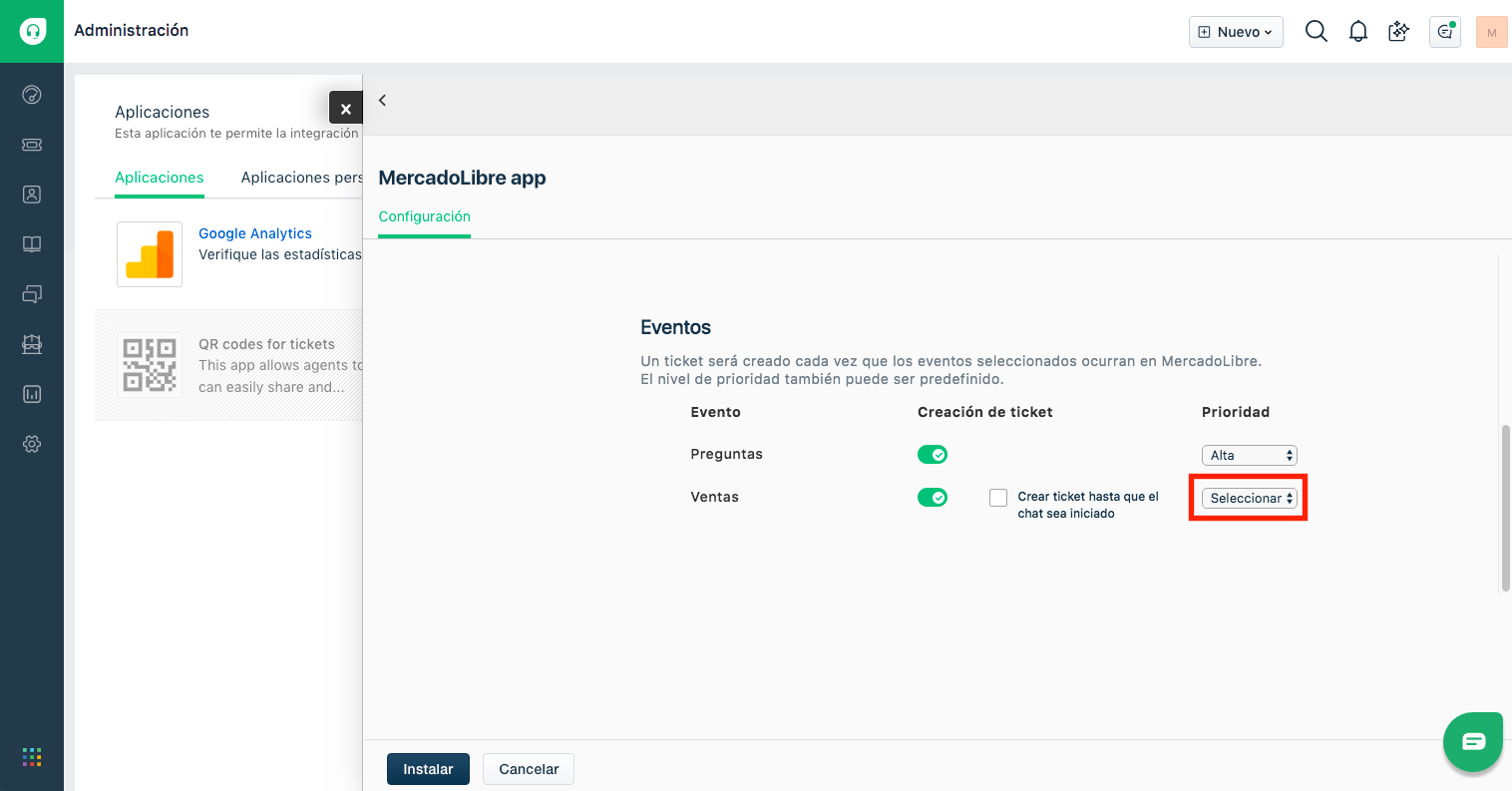
Task: Click the Instalar button
Action: click(x=428, y=769)
